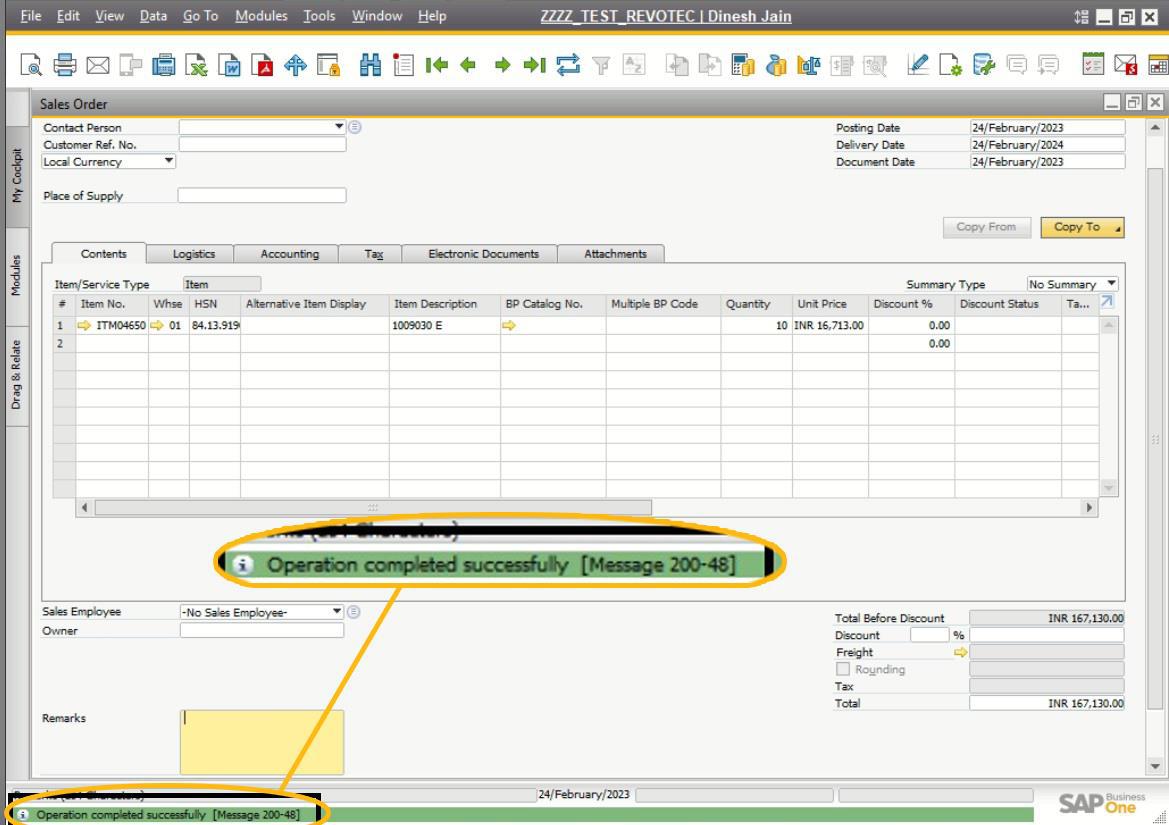Open the Drag & Relate side tab
The width and height of the screenshot is (1169, 825).
point(17,375)
